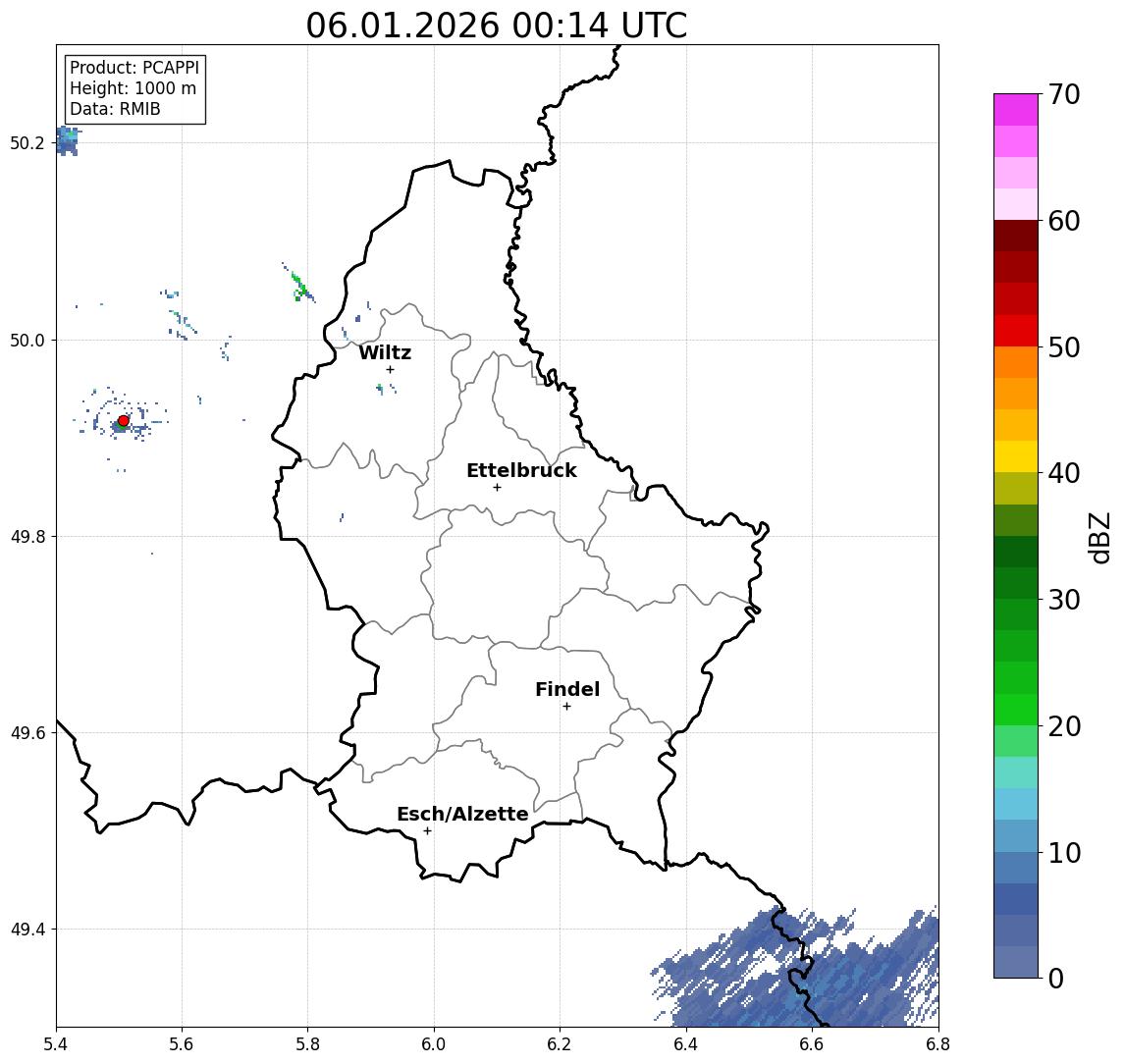Viewport: 1124px width, 1064px height.
Task: Click the 70 tick on the colorbar
Action: pyautogui.click(x=1063, y=94)
